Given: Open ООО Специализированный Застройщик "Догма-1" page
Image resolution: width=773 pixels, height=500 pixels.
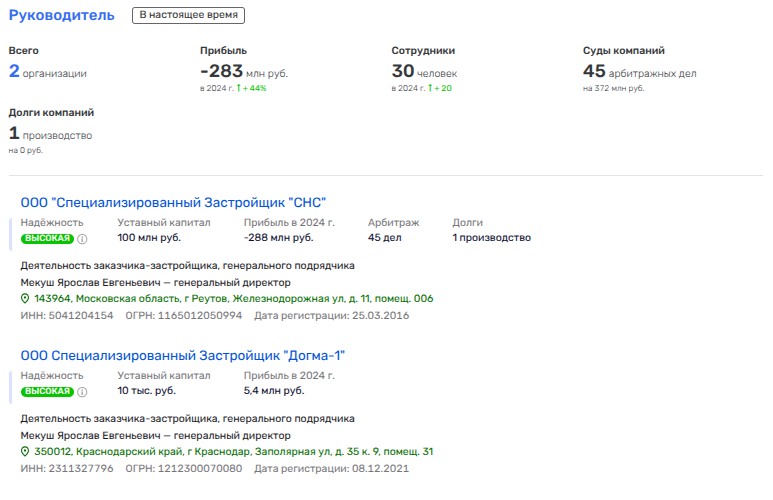Looking at the screenshot, I should (x=183, y=355).
